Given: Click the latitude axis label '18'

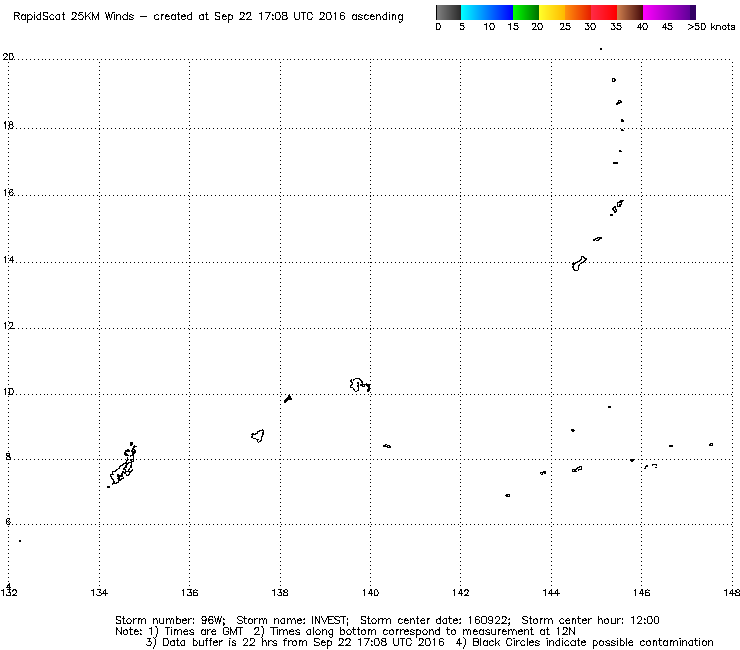Looking at the screenshot, I should pos(8,126).
